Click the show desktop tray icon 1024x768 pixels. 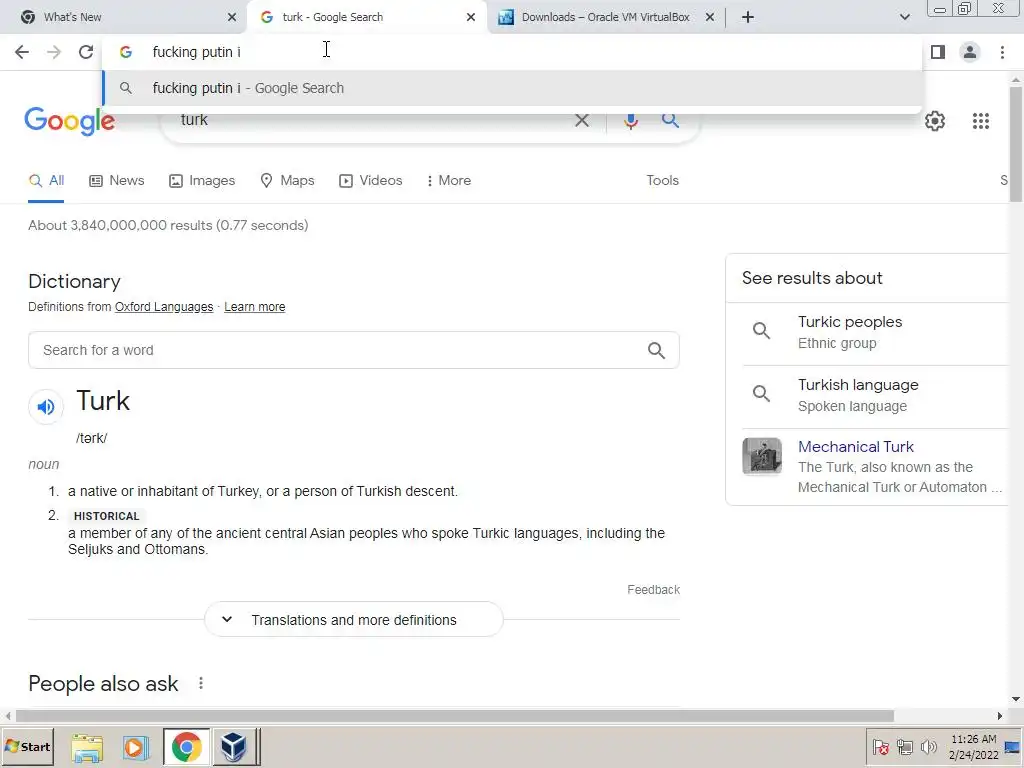click(x=1013, y=747)
